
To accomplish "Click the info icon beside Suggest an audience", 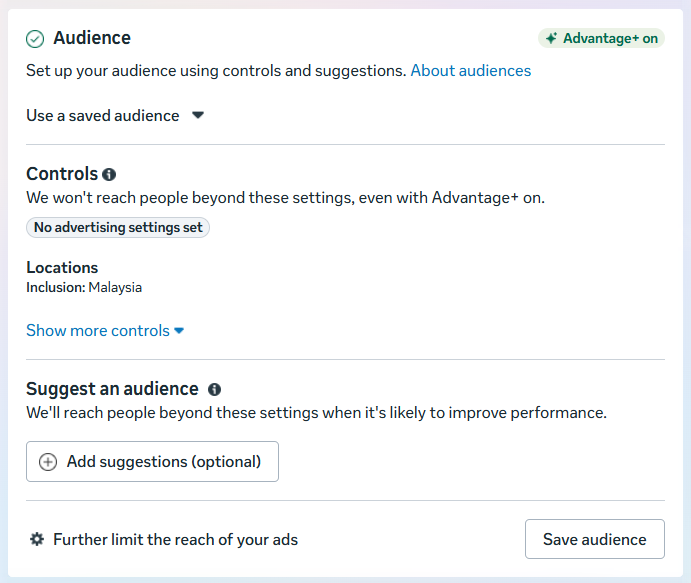I will pos(214,389).
